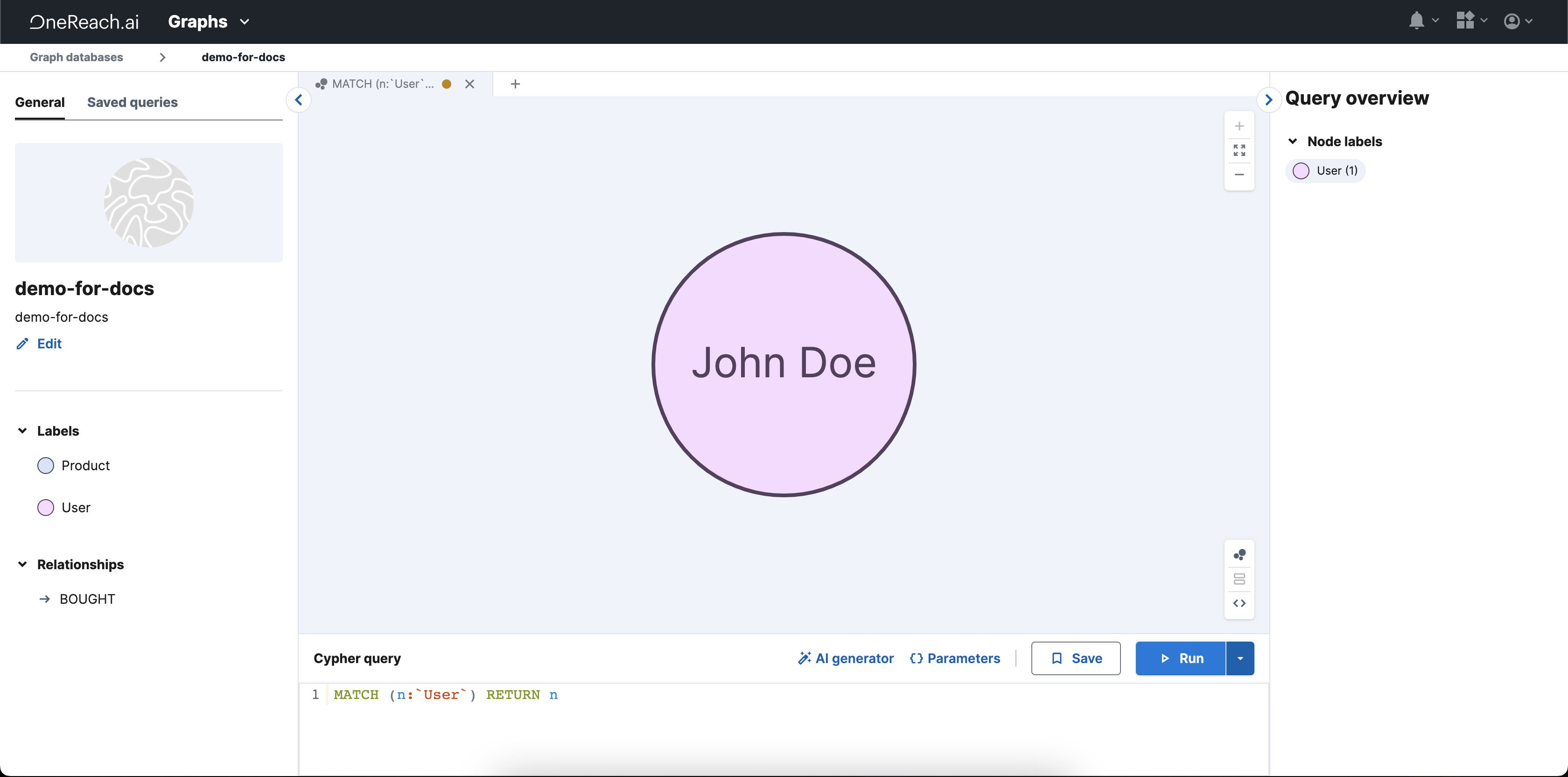Close the MATCH query tab
This screenshot has height=777, width=1568.
[469, 84]
